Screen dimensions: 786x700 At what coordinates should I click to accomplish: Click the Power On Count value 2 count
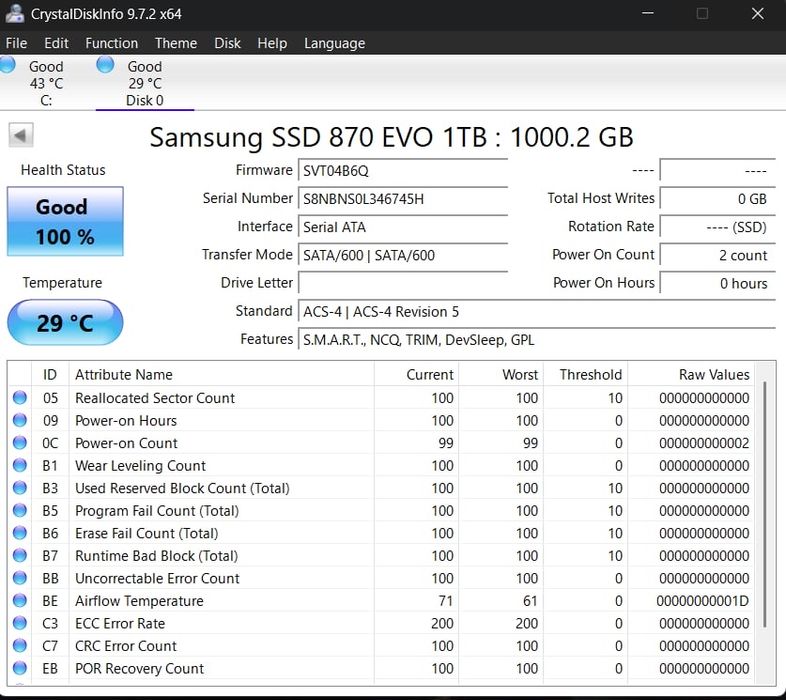click(718, 255)
